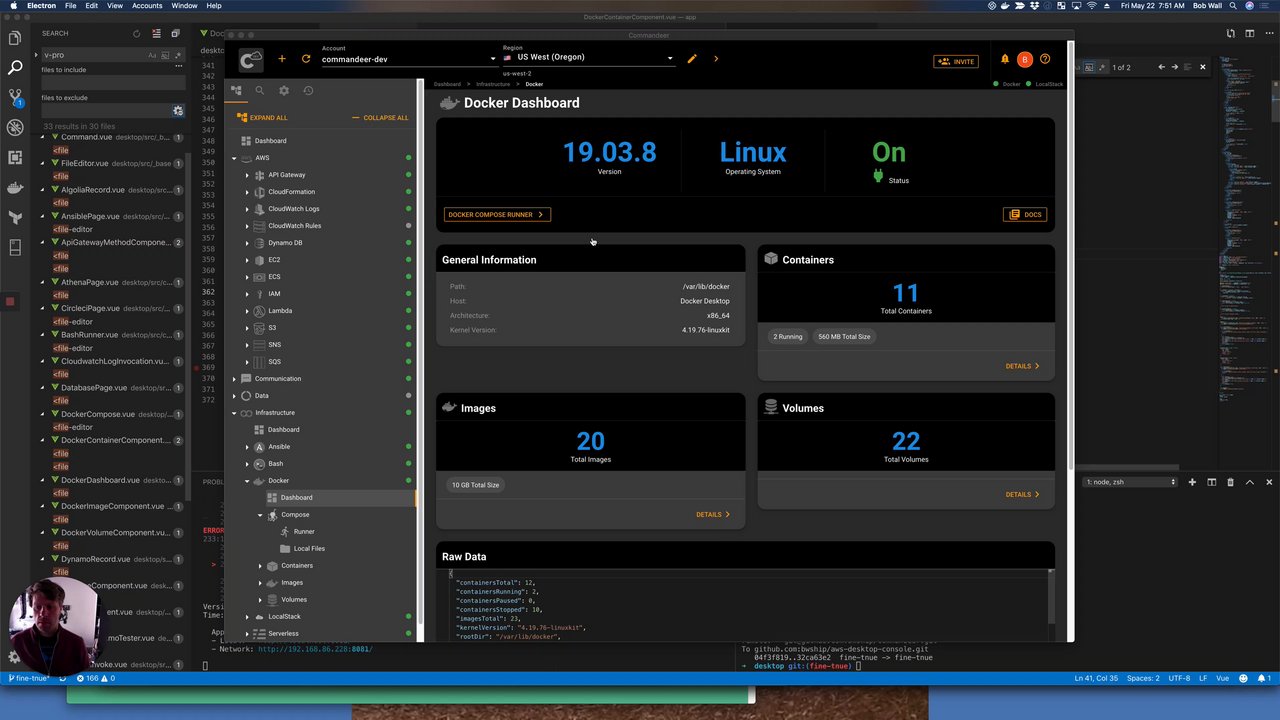Open the sidebar history clock tab
1280x720 pixels.
308,90
